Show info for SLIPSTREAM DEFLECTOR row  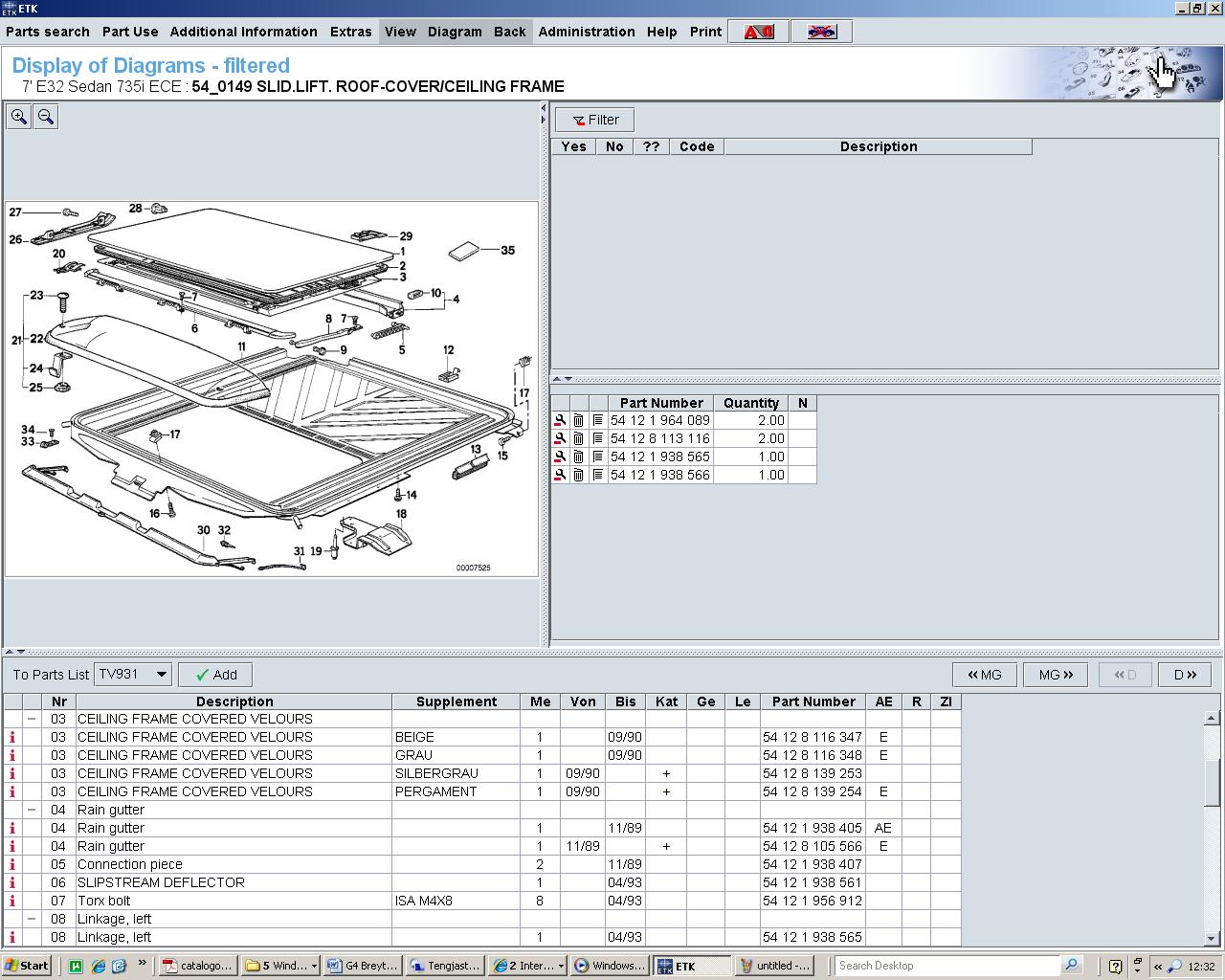[x=12, y=882]
